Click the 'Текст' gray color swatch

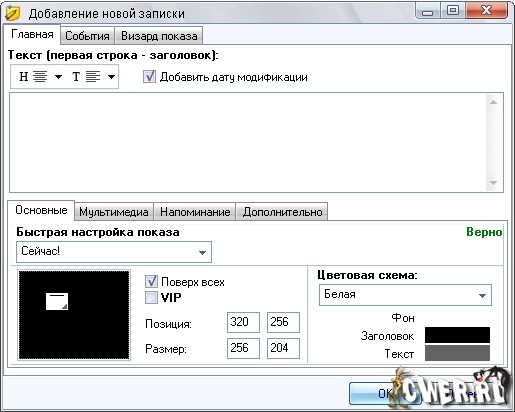[x=457, y=353]
